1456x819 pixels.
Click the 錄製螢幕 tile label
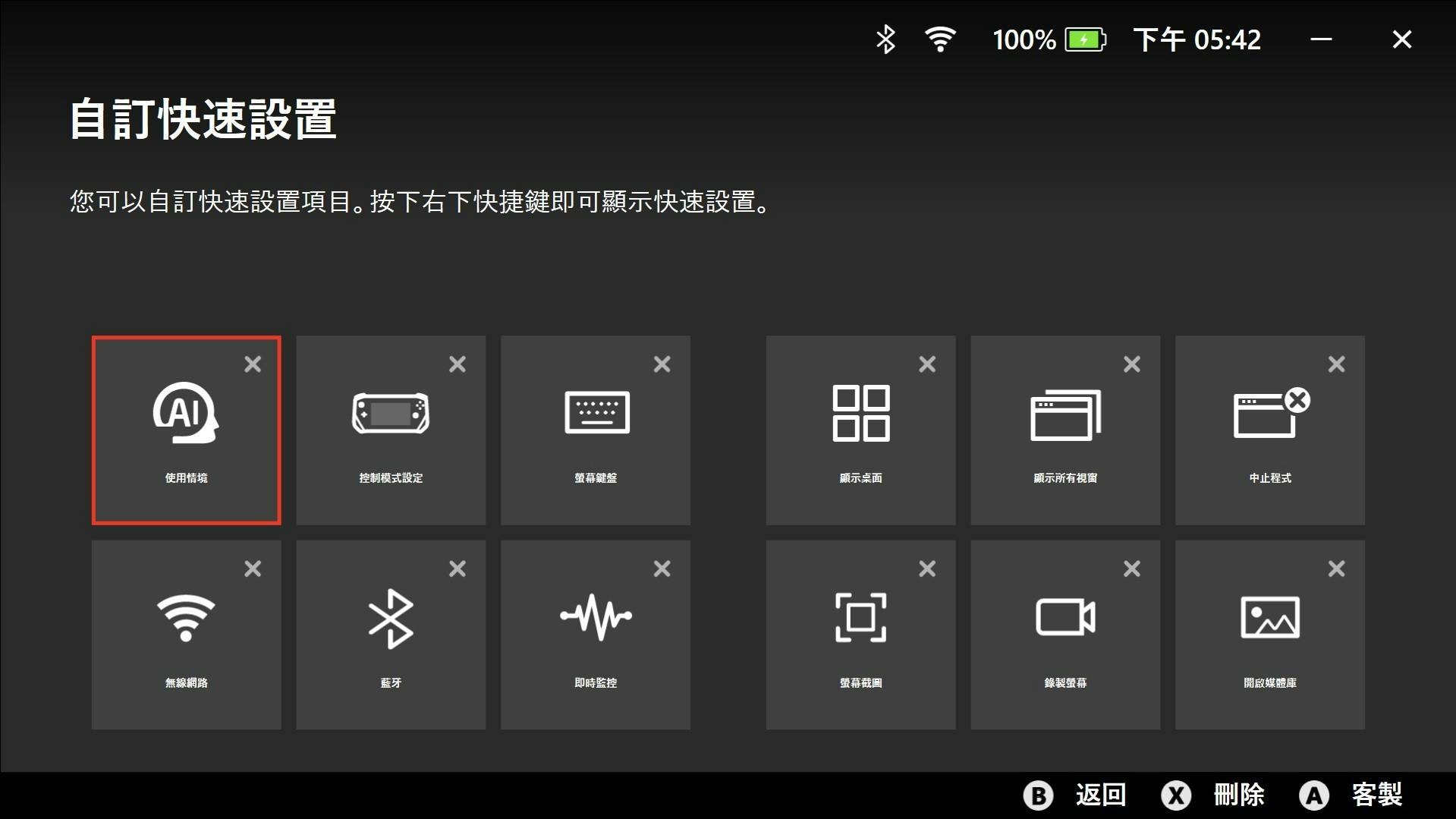pyautogui.click(x=1065, y=683)
